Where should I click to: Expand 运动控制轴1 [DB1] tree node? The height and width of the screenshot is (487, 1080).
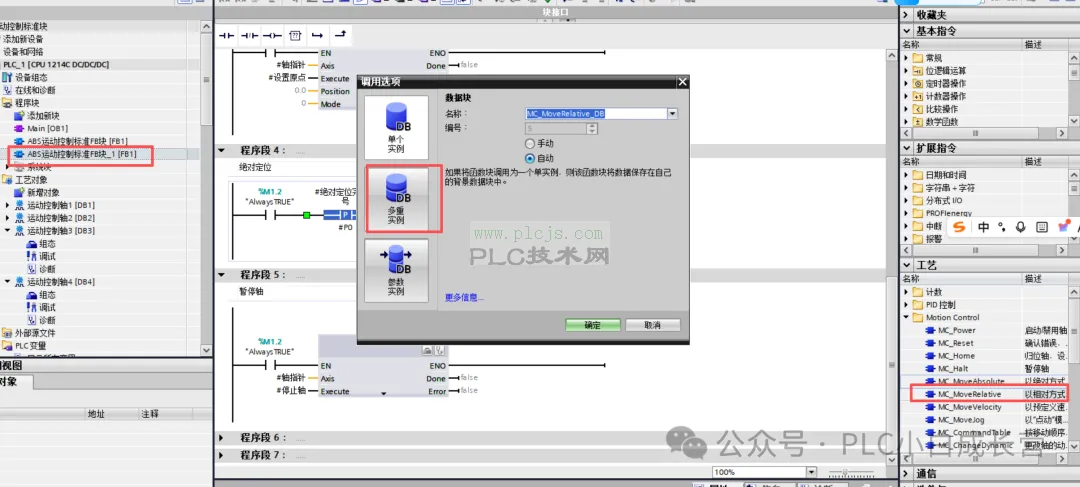click(8, 205)
